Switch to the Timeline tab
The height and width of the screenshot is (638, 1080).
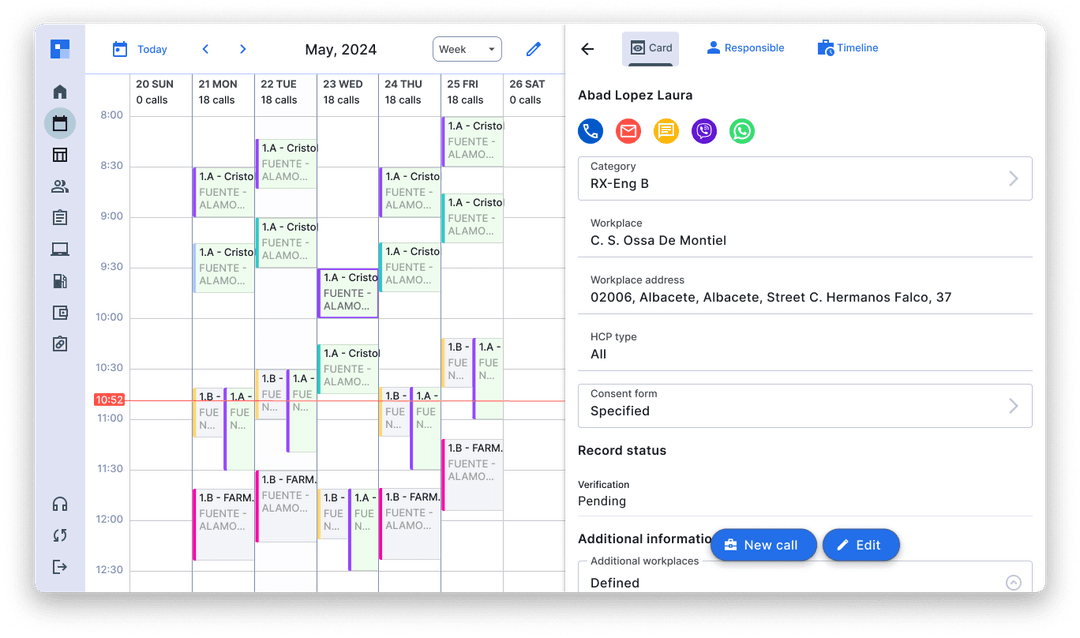coord(848,48)
